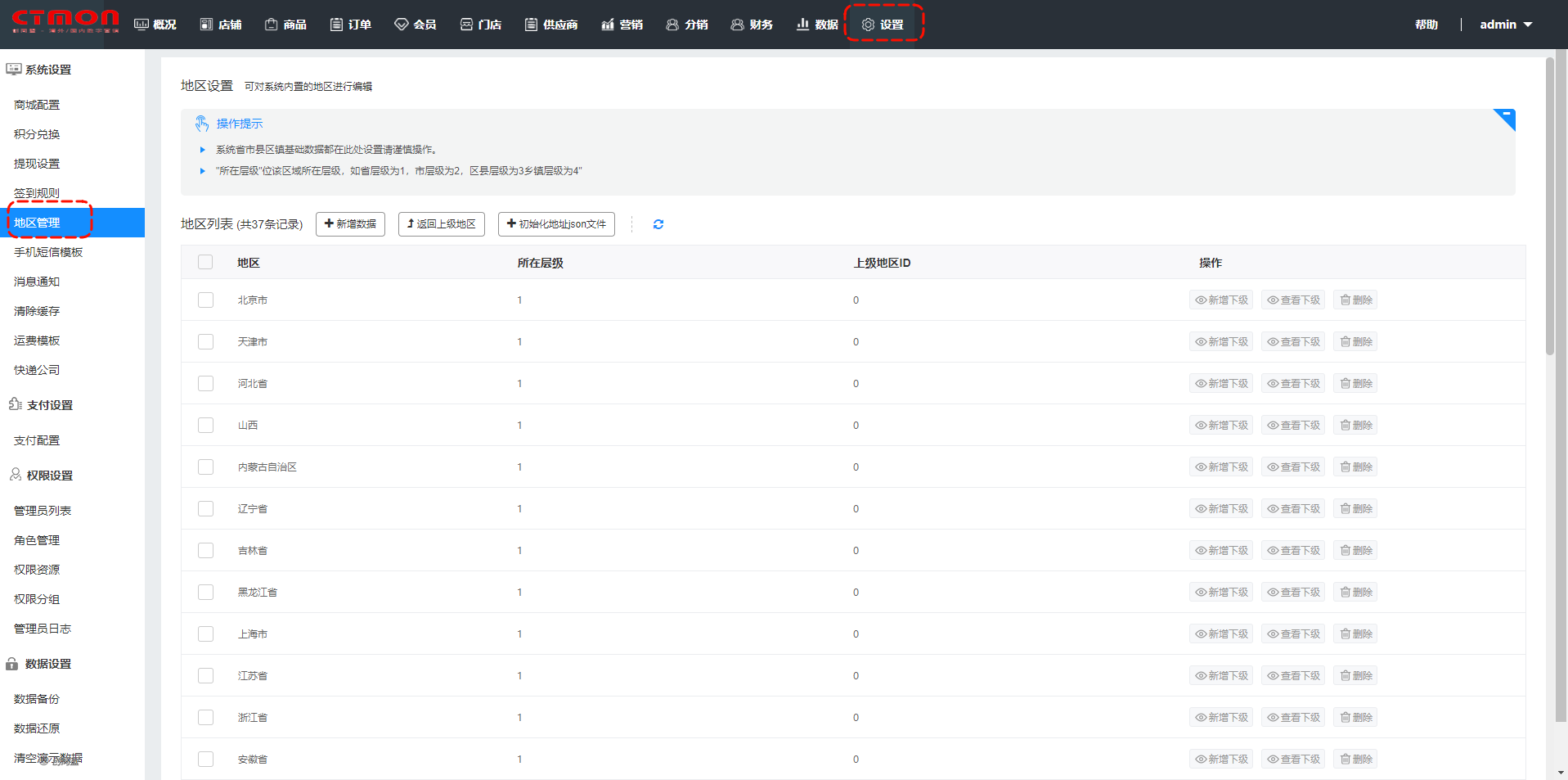Click the blue refresh icon beside the list buttons
The height and width of the screenshot is (780, 1568).
(x=658, y=224)
